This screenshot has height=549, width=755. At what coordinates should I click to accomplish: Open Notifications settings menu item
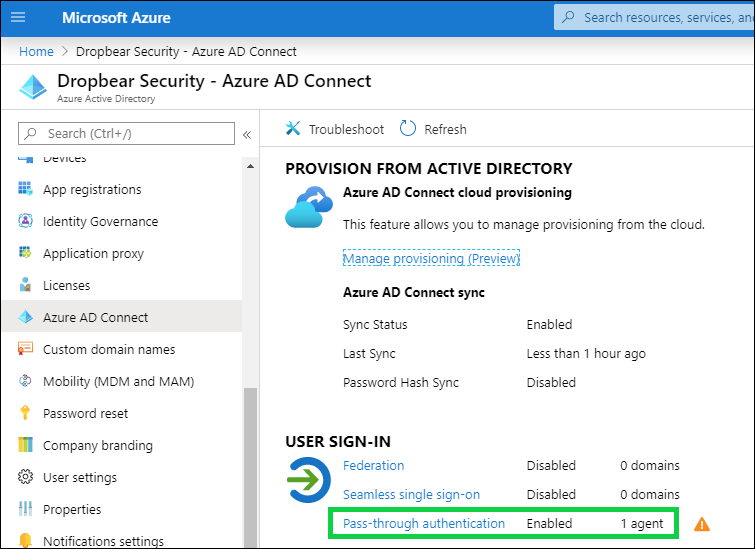tap(121, 540)
